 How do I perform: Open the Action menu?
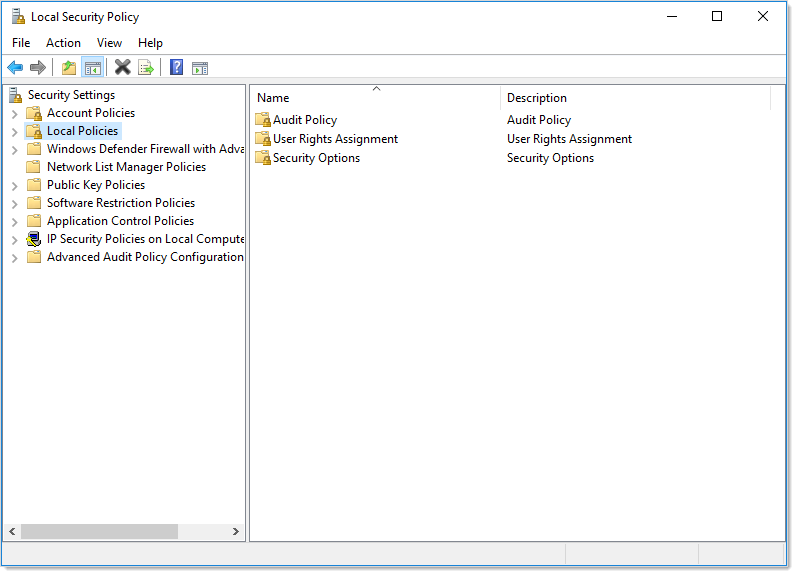63,43
